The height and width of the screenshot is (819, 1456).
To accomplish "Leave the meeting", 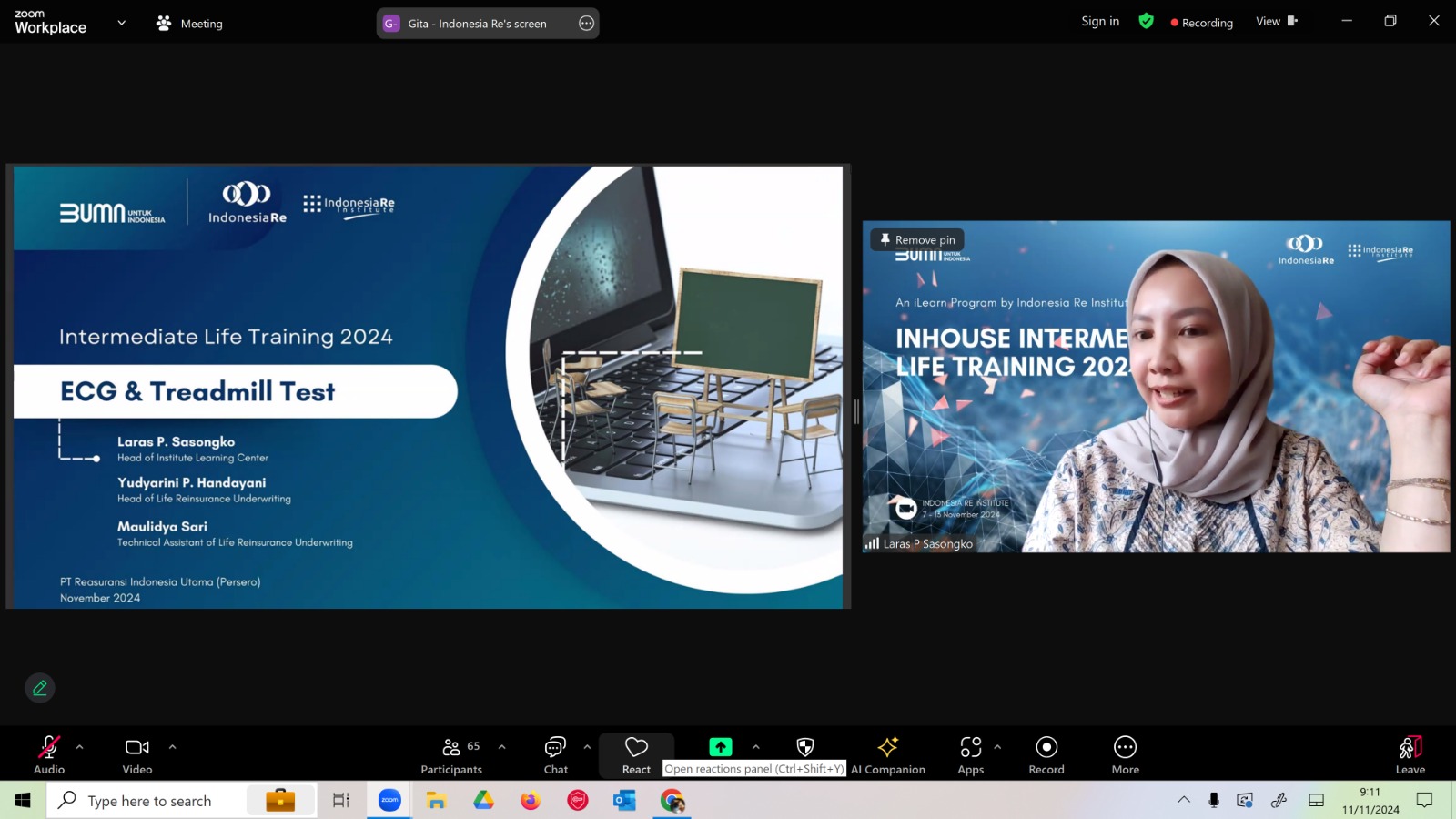I will pyautogui.click(x=1410, y=755).
